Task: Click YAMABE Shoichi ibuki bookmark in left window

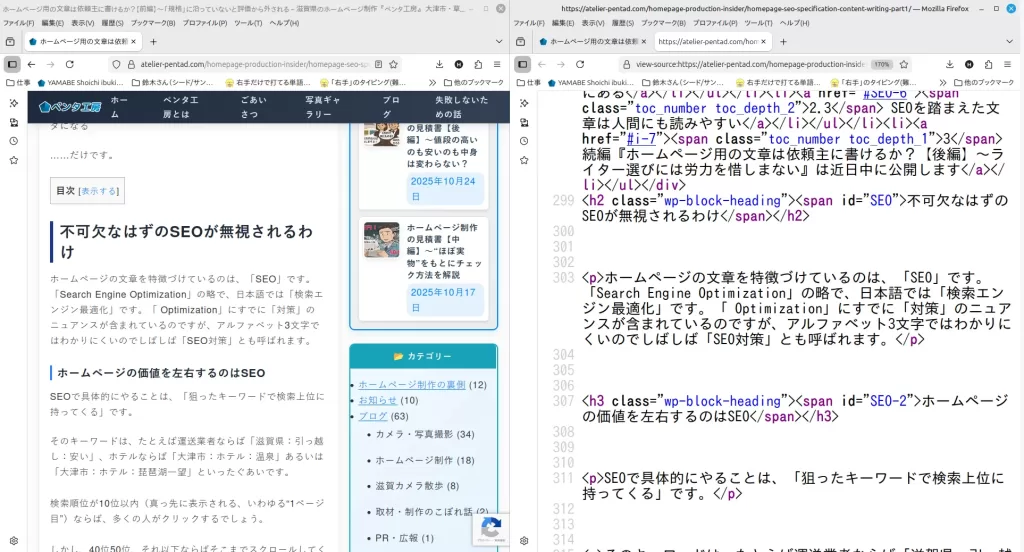Action: click(x=80, y=82)
